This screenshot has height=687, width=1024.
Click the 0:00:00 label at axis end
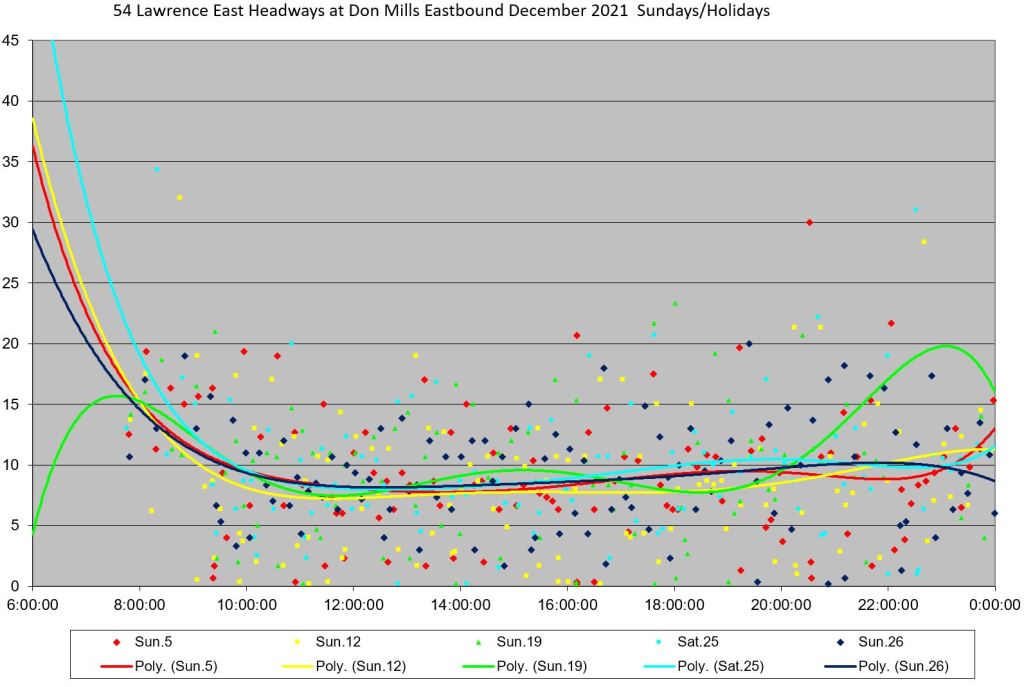[994, 606]
